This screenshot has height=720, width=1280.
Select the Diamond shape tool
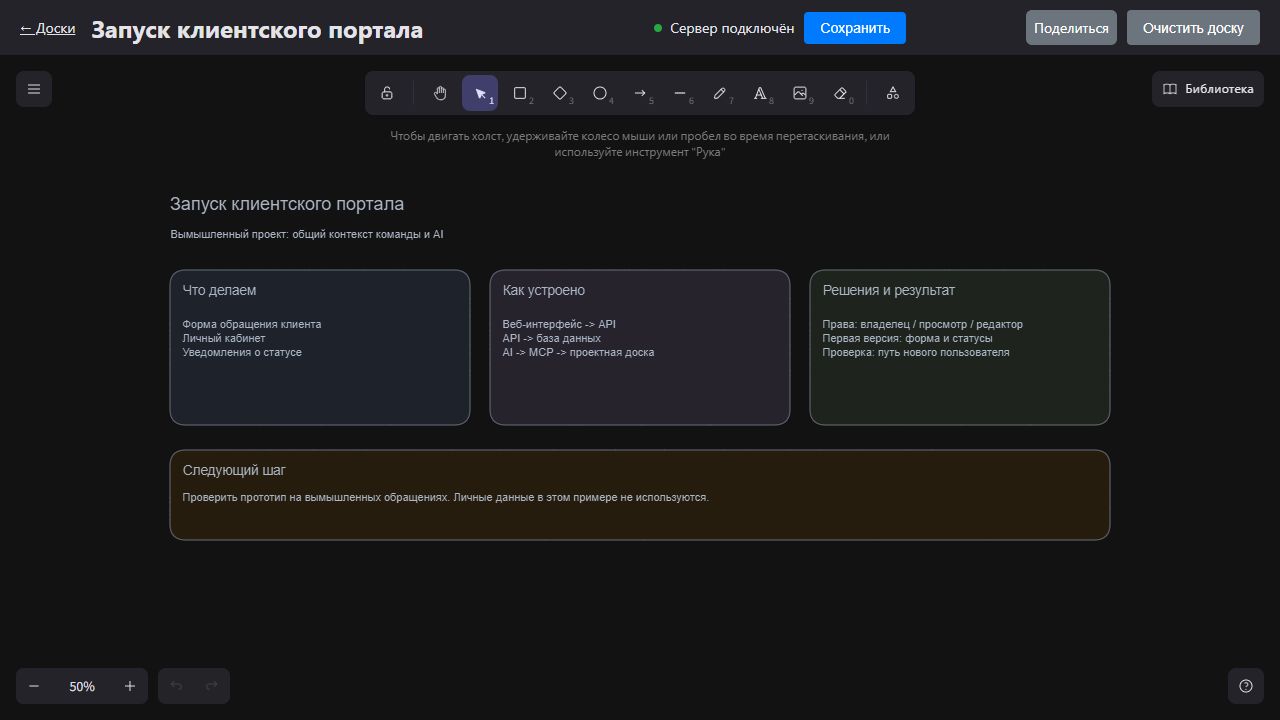(560, 93)
